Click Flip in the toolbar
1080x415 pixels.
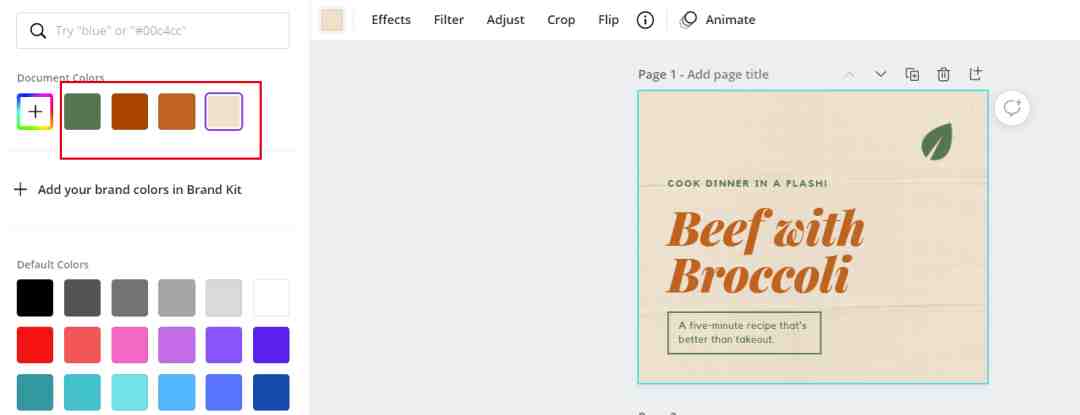[x=608, y=20]
